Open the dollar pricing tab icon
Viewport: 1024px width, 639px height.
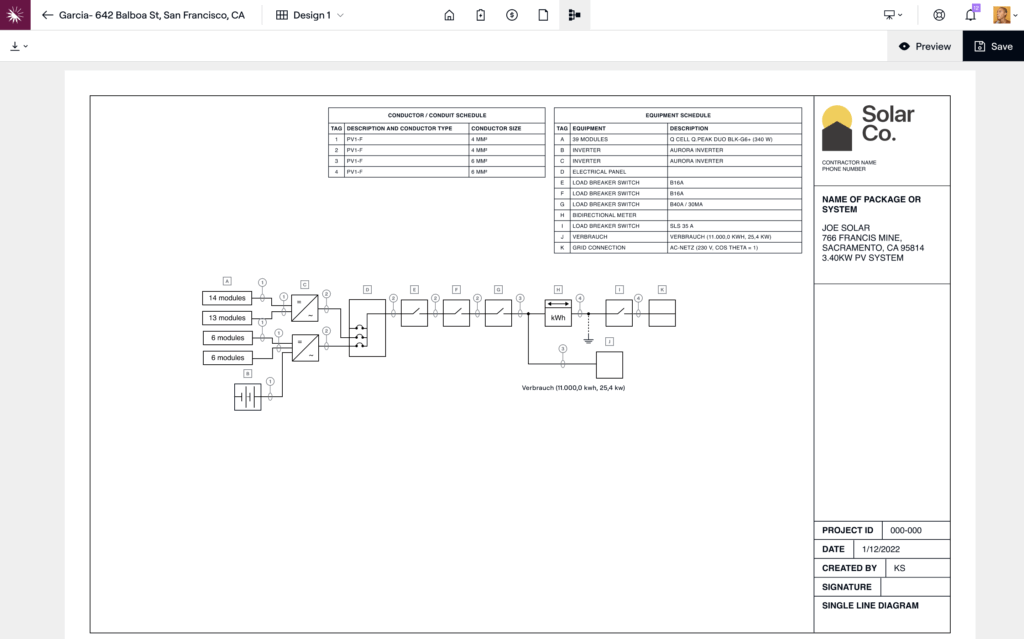(x=512, y=15)
